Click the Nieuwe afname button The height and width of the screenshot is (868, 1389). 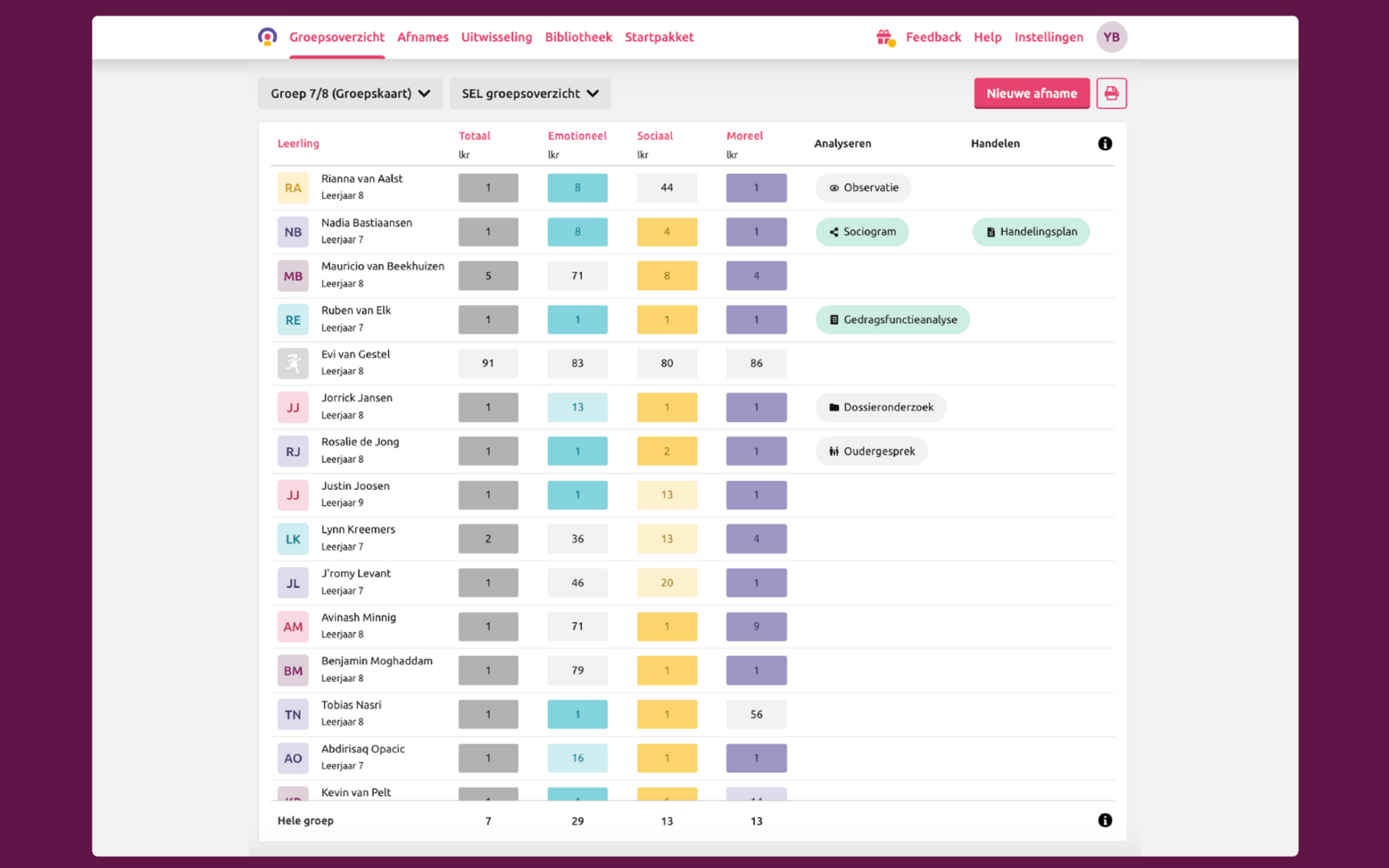coord(1030,93)
